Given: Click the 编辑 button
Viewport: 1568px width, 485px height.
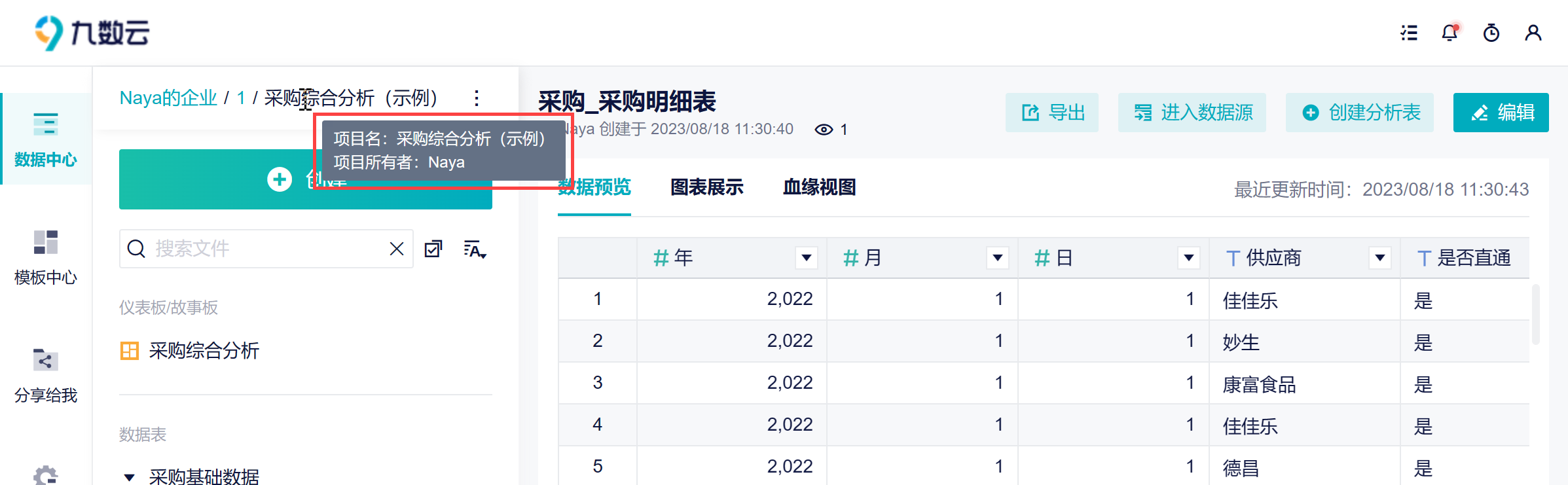Looking at the screenshot, I should pos(1501,113).
